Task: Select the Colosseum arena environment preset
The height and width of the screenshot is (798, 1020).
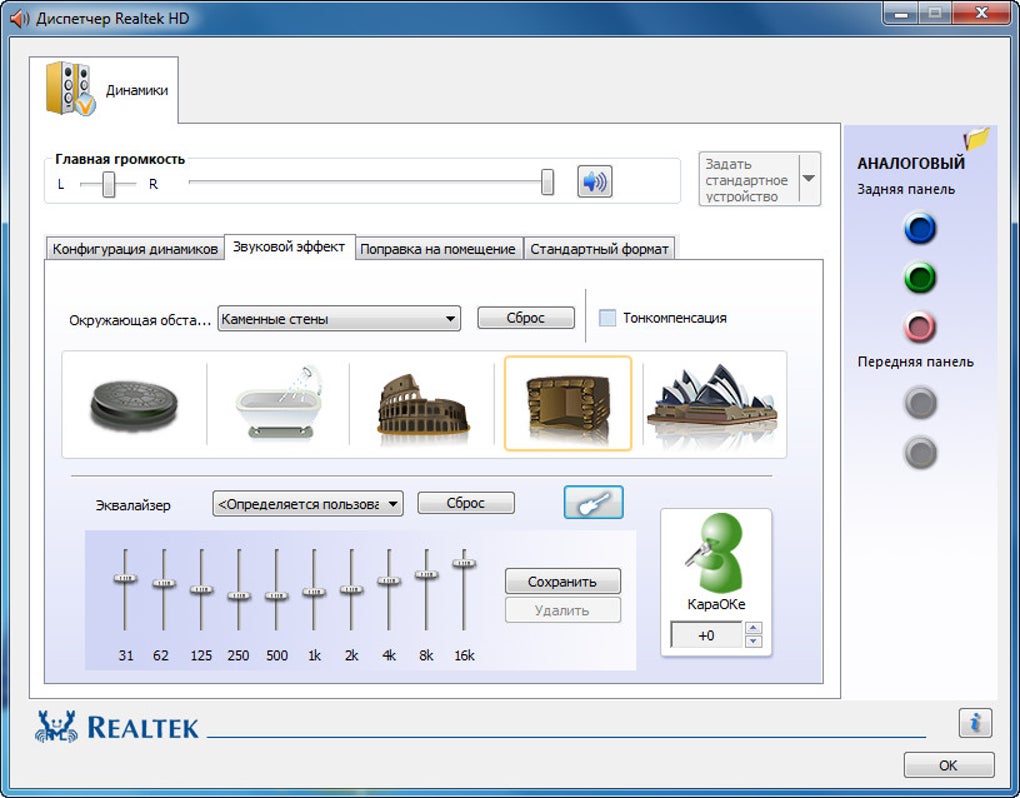Action: coord(423,405)
